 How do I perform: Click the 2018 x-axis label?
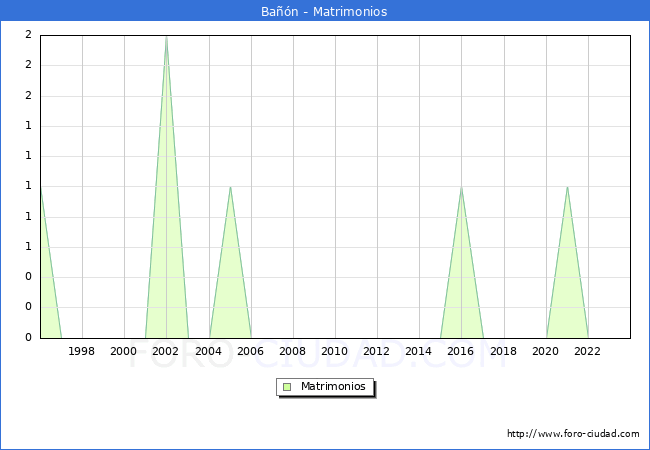(504, 351)
